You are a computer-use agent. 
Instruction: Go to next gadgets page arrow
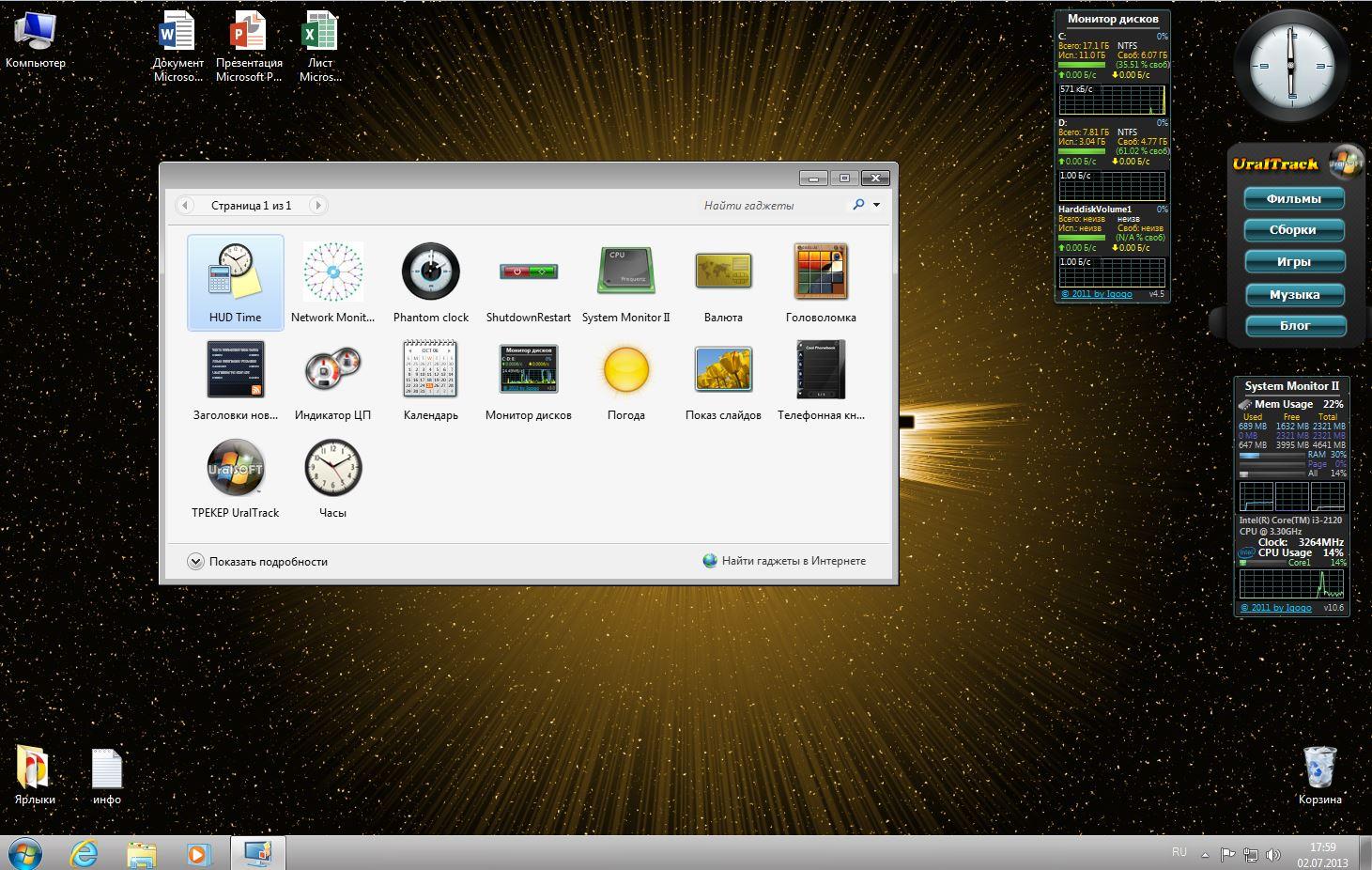click(x=317, y=205)
